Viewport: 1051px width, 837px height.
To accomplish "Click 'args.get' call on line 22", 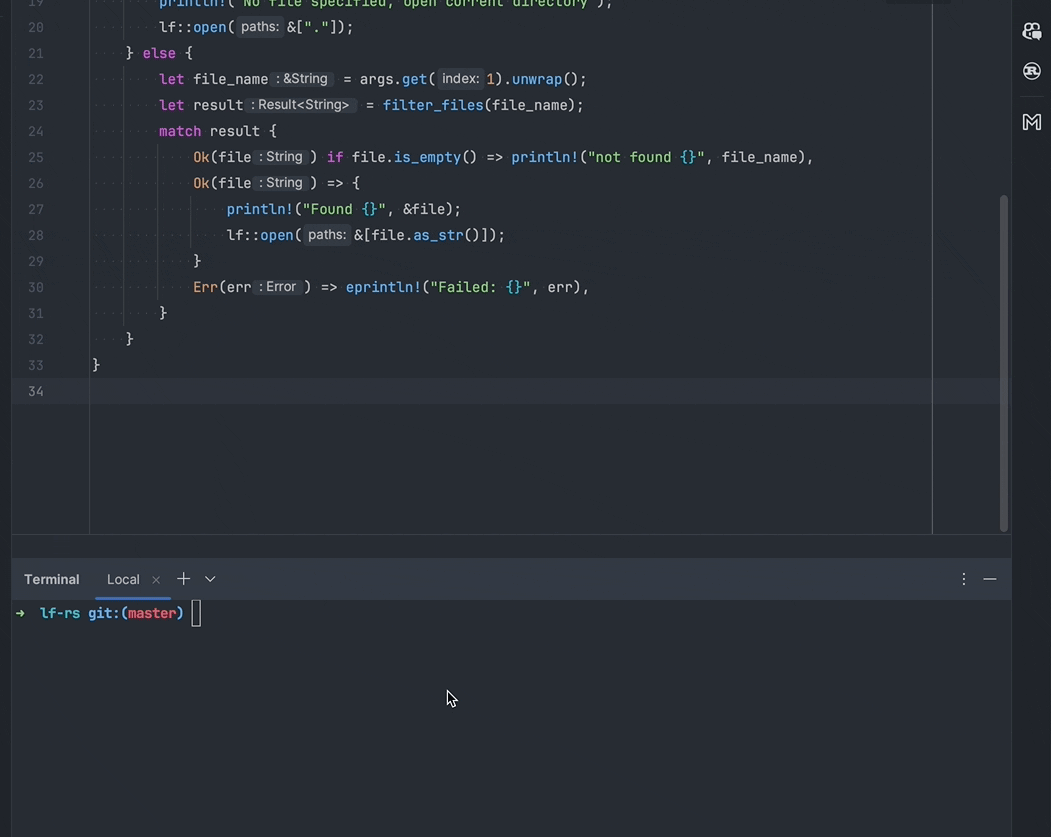I will point(393,80).
